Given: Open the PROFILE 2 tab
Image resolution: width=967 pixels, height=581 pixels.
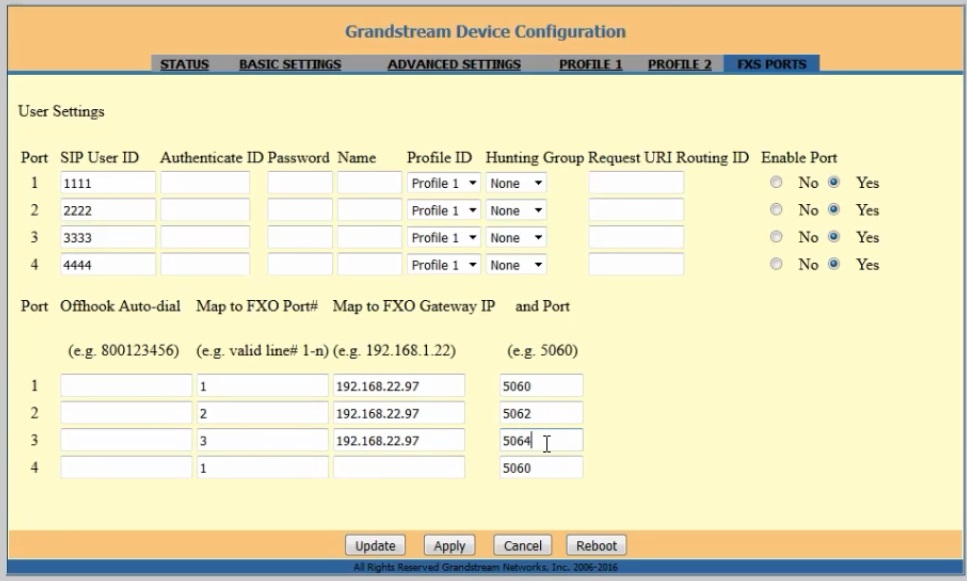Looking at the screenshot, I should 679,64.
